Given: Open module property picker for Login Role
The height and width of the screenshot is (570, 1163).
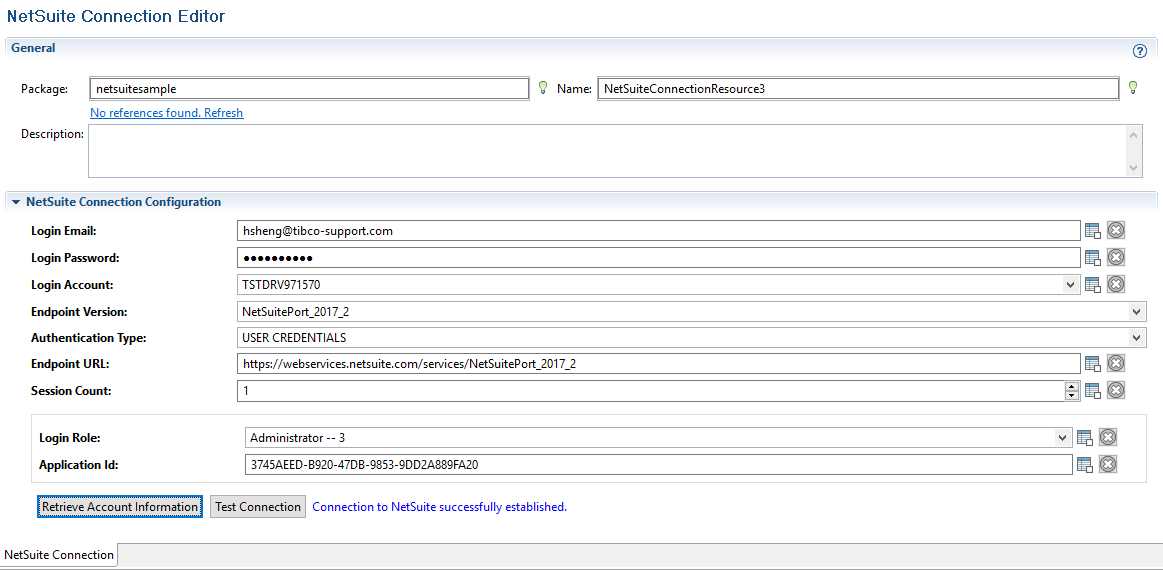Looking at the screenshot, I should [1085, 438].
